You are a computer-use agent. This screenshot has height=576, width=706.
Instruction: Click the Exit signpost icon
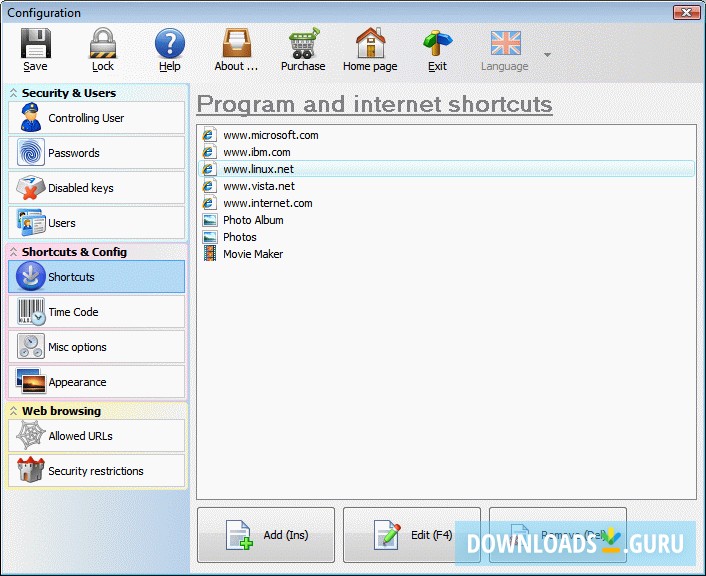[437, 43]
